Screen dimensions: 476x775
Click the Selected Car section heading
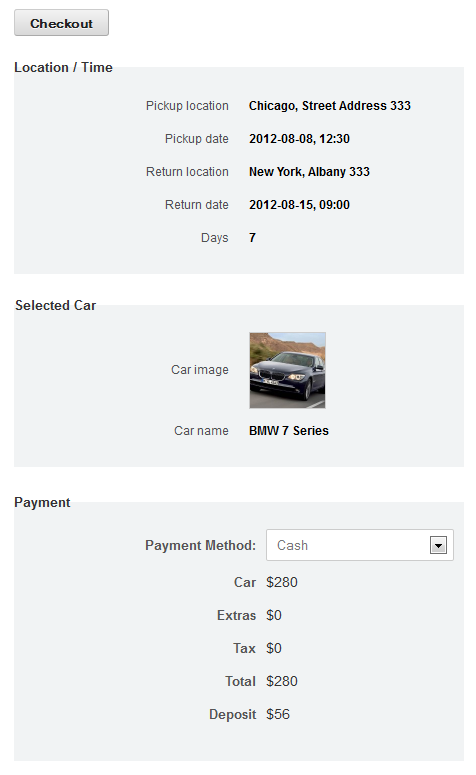[55, 305]
